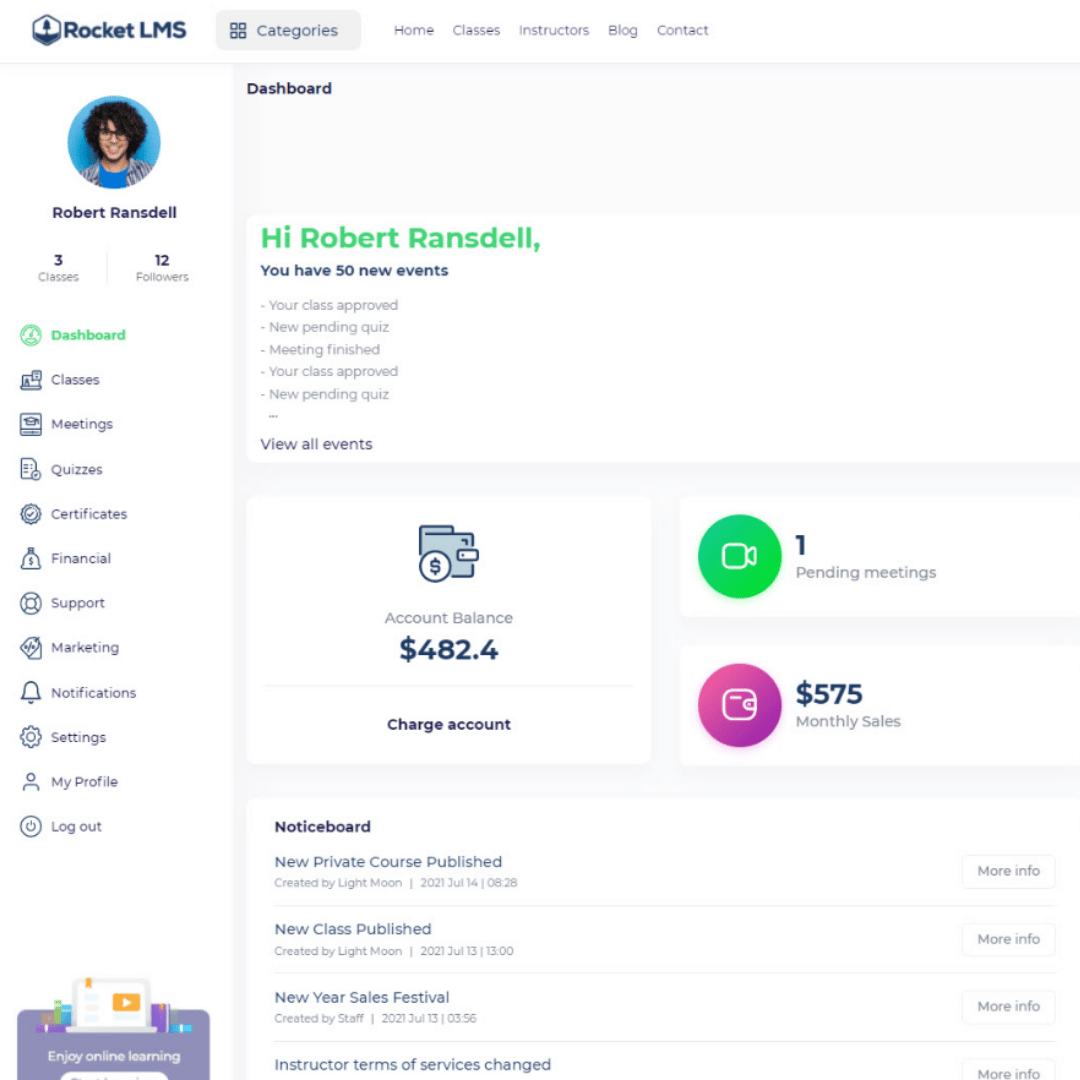Click the Log out power icon
The height and width of the screenshot is (1080, 1080).
[30, 826]
